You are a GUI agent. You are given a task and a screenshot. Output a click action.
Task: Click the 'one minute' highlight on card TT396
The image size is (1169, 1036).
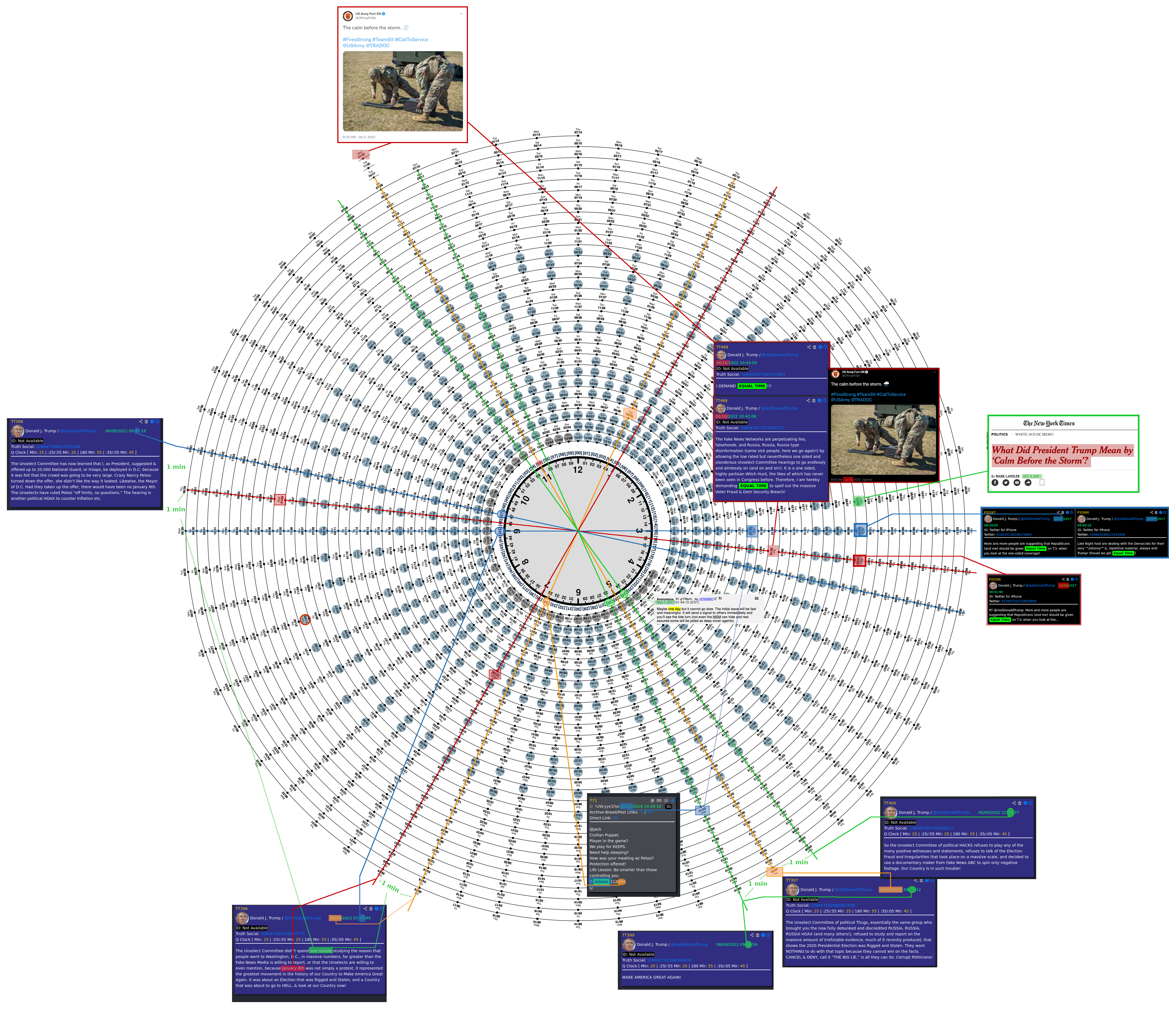(x=321, y=951)
